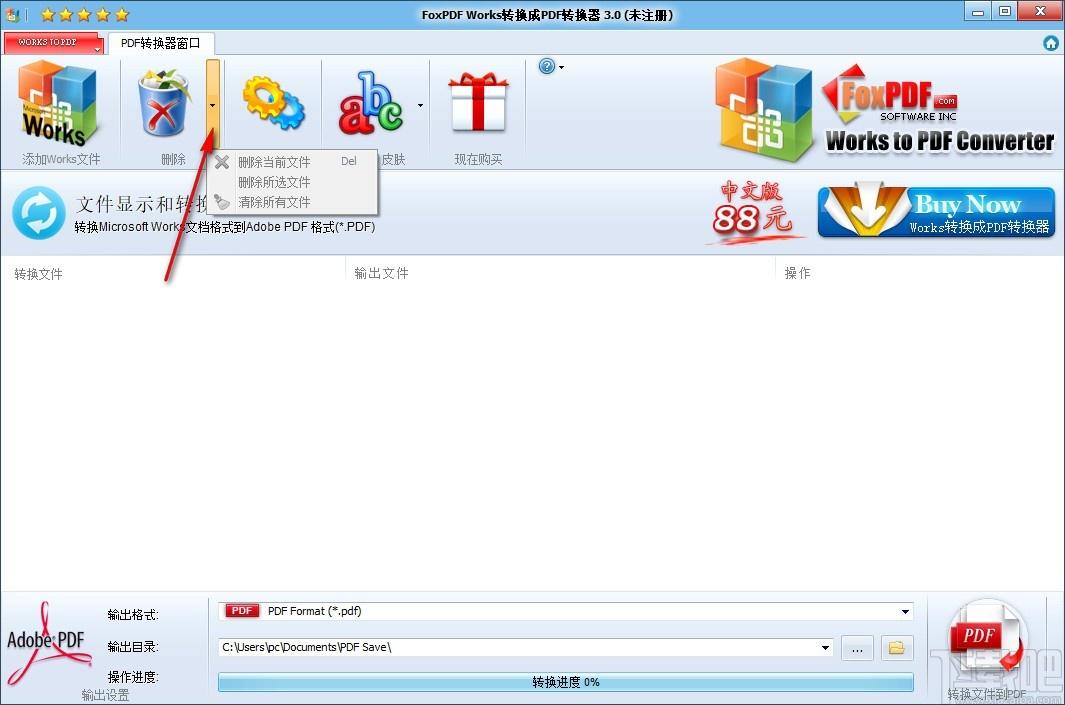
Task: Click the application icon in title bar
Action: [x=13, y=14]
